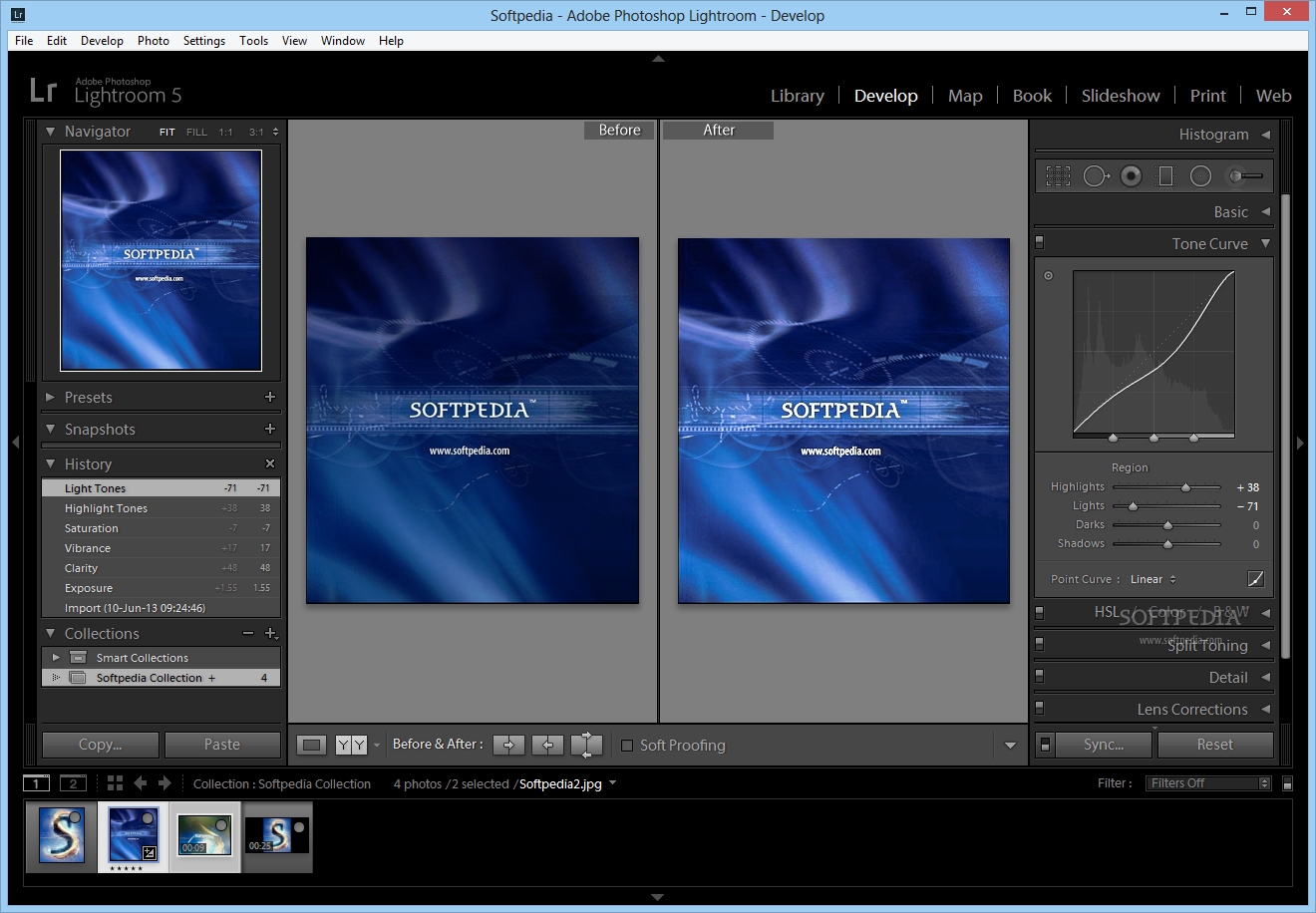
Task: Copy Before settings to After
Action: (x=508, y=745)
